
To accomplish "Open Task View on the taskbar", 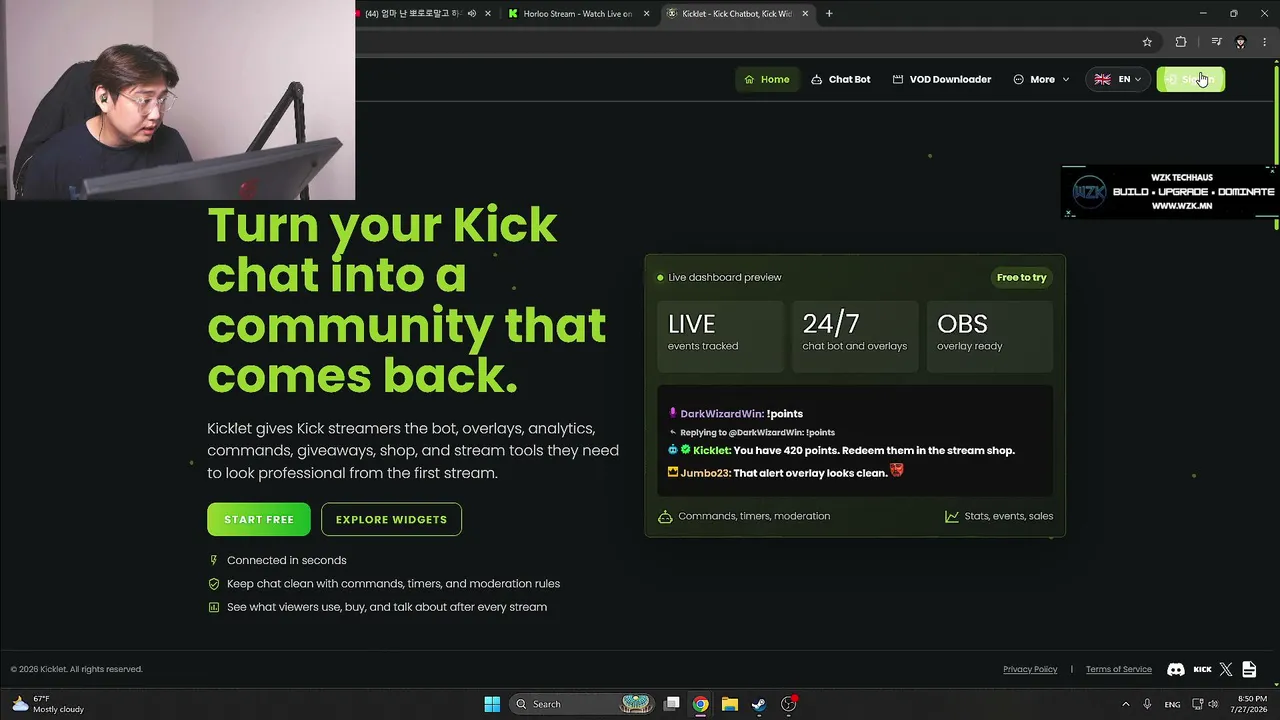I will tap(672, 704).
